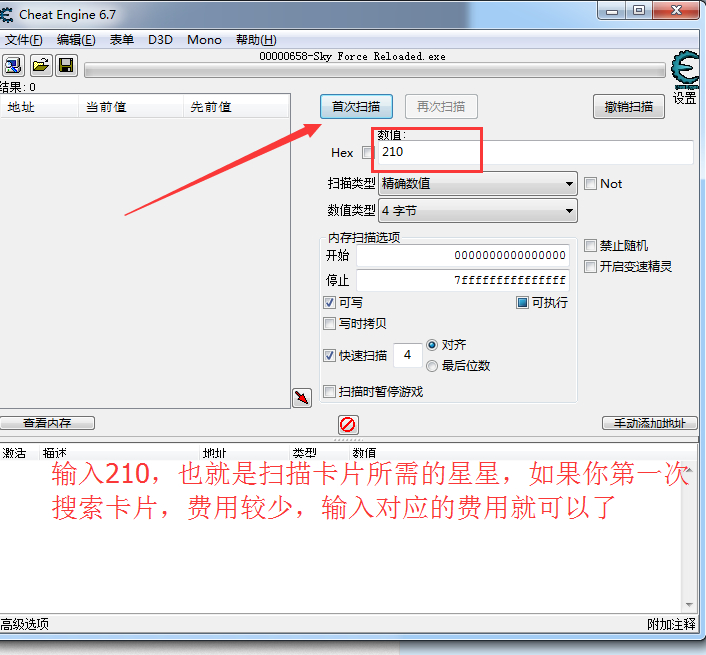Enable 开启变速精灵 checkbox
The image size is (706, 655).
click(590, 267)
